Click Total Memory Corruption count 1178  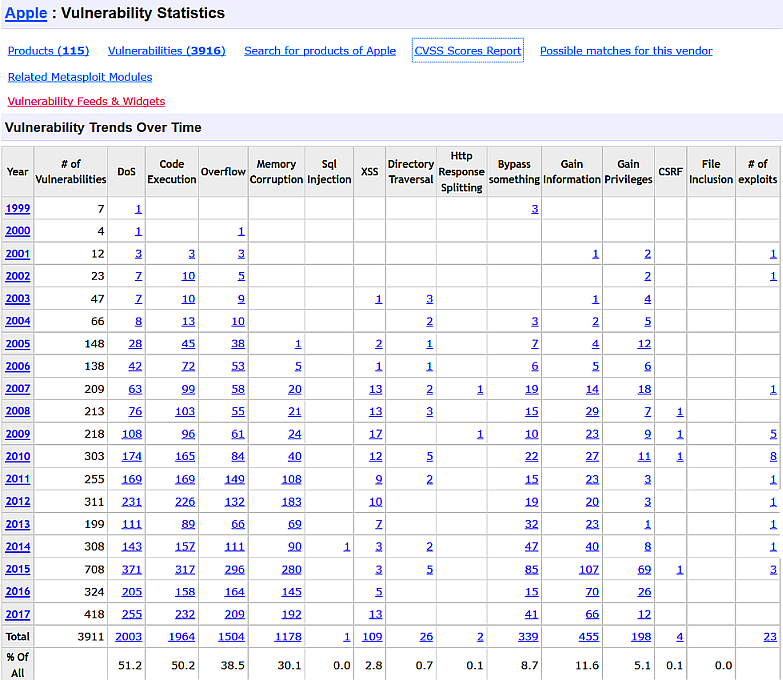(289, 637)
